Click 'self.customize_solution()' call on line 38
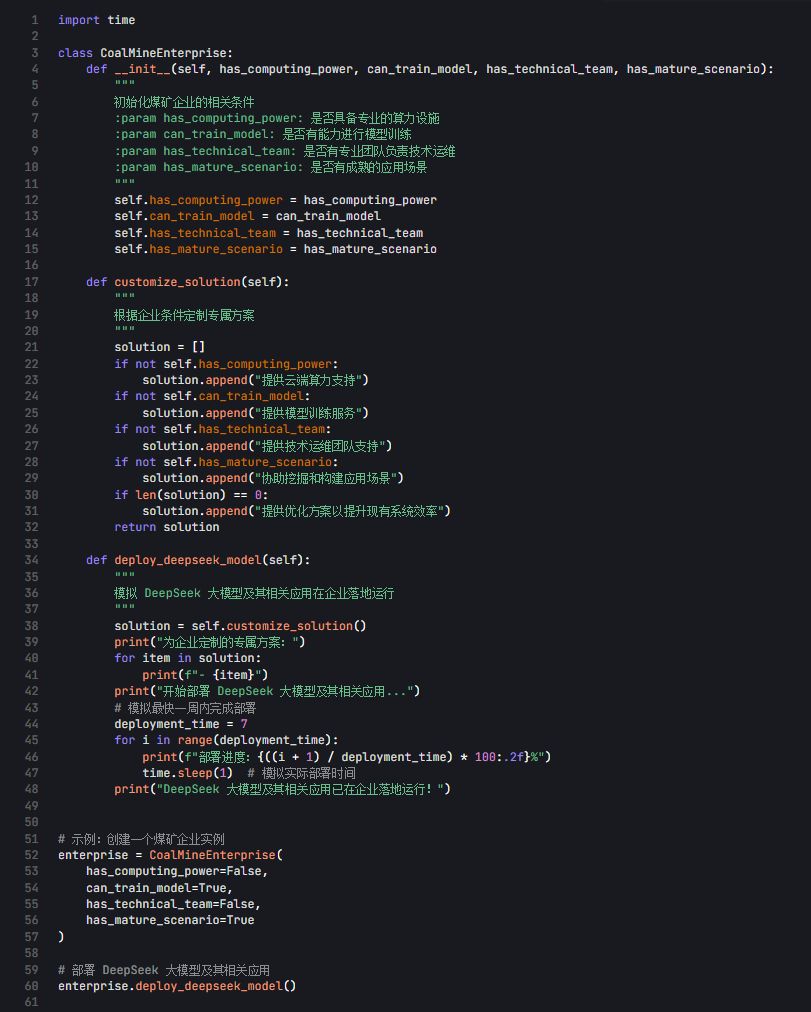Viewport: 811px width, 1012px height. pyautogui.click(x=279, y=626)
